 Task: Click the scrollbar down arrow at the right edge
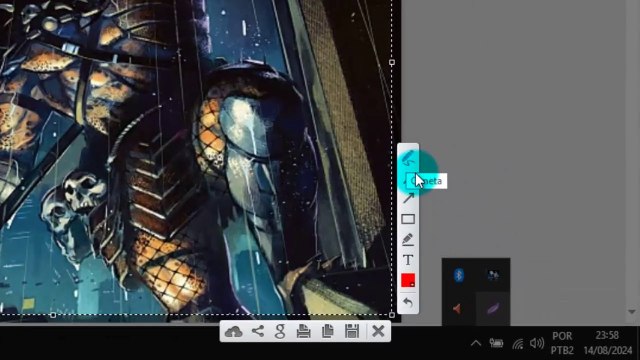pos(632,311)
